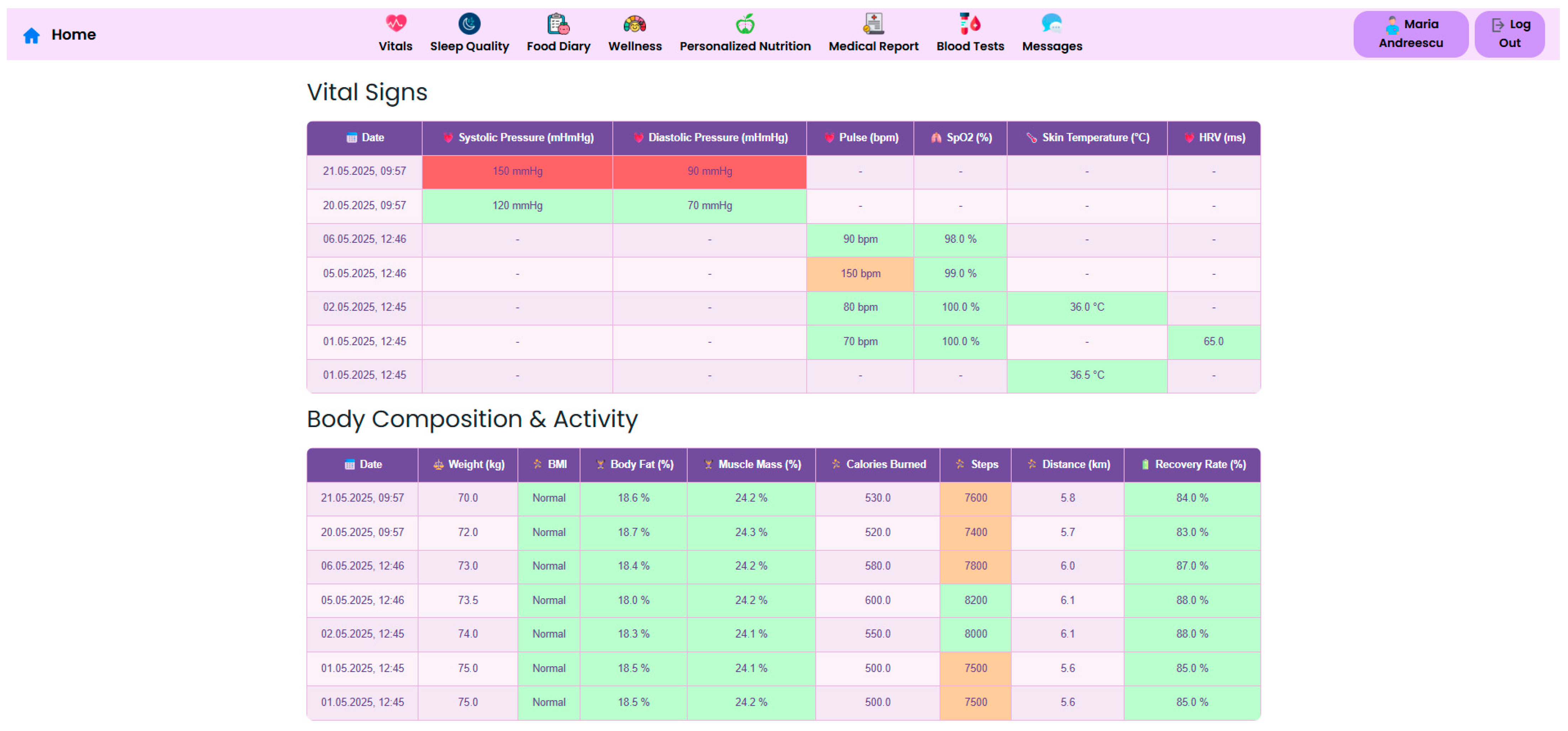Click the Steps column header
The height and width of the screenshot is (731, 1568).
(976, 464)
